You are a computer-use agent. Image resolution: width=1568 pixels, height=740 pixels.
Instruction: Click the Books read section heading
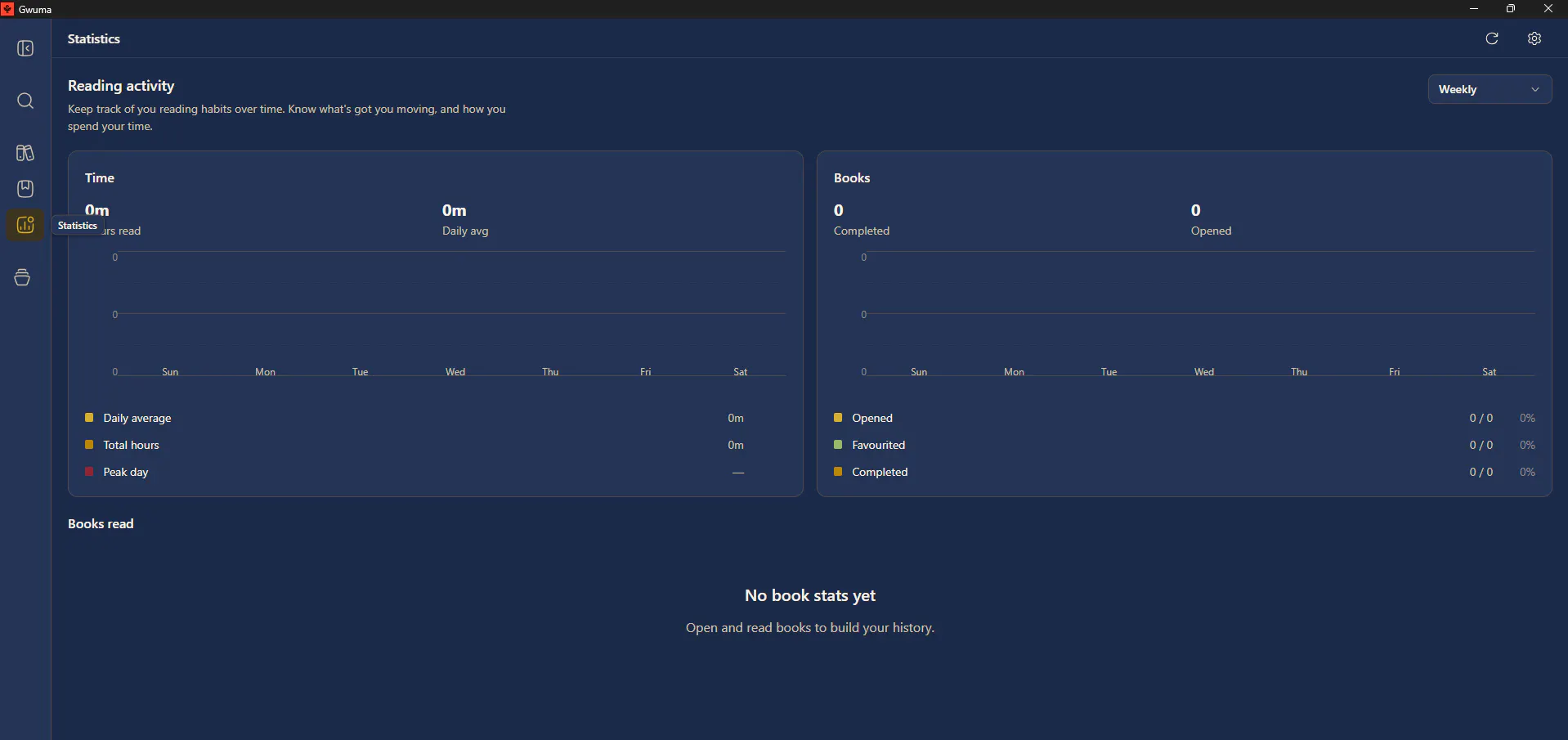101,524
